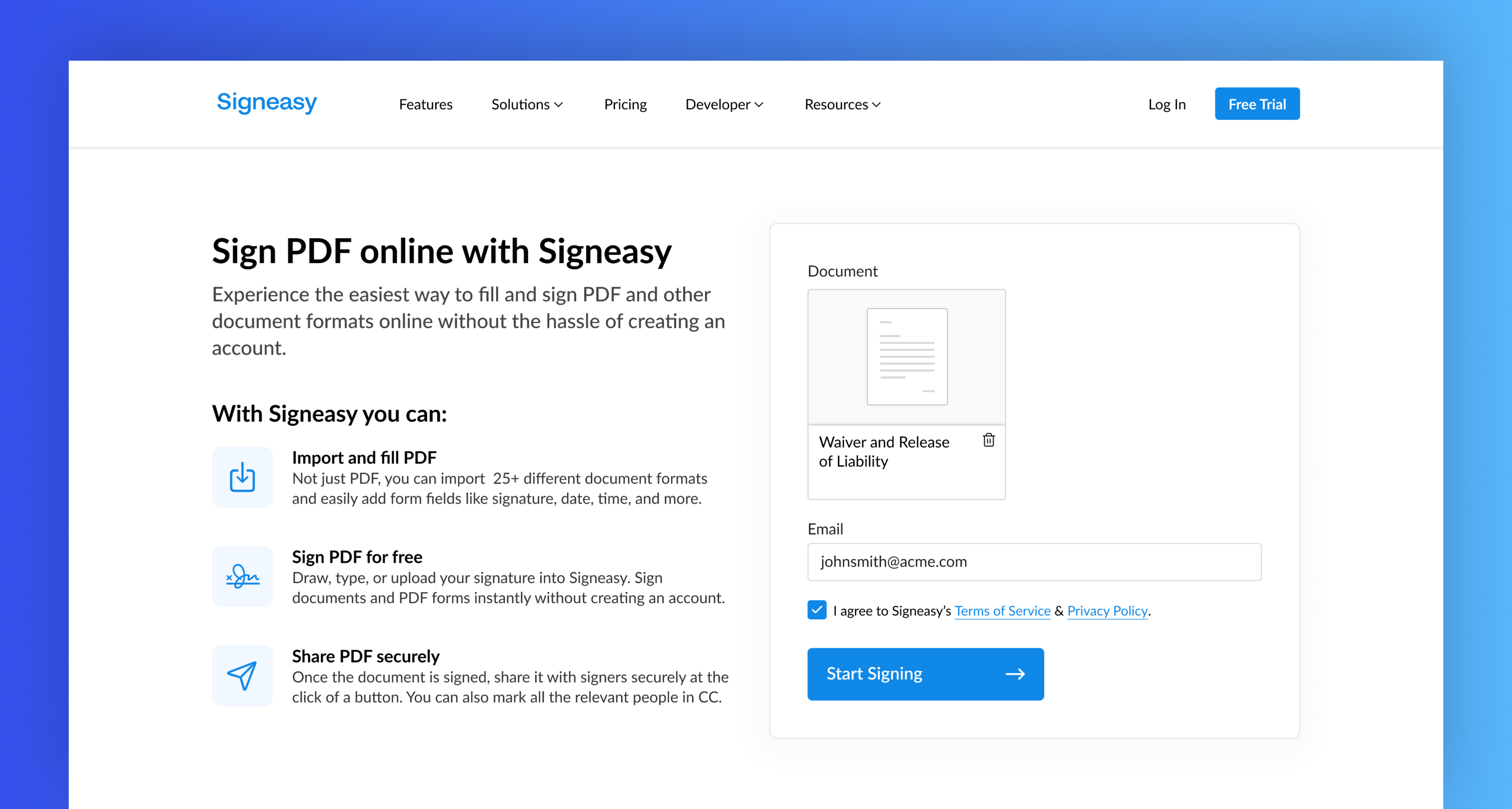Click the Free Trial button
Screen dimensions: 1512x809
[1257, 103]
